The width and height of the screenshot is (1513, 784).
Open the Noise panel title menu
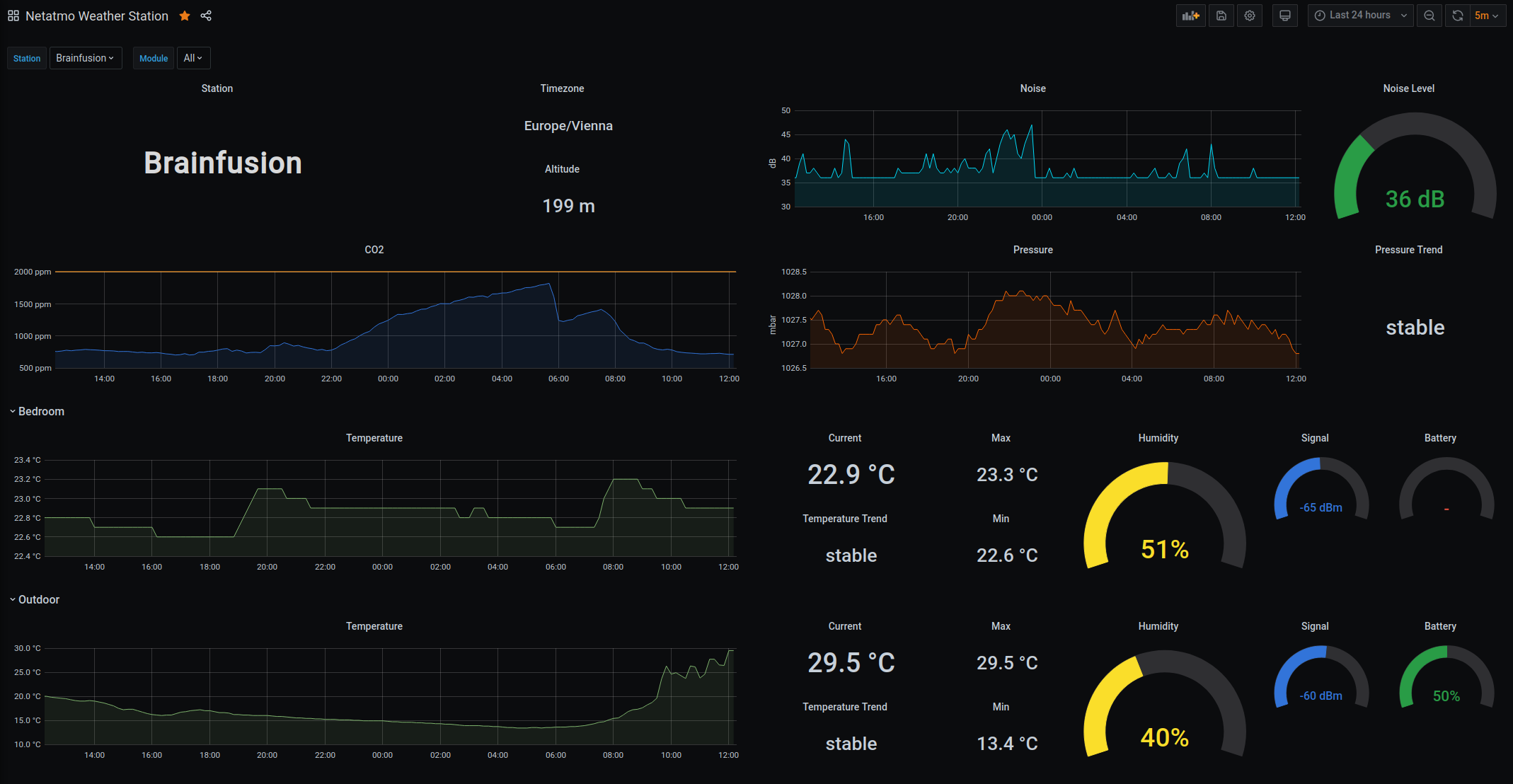coord(1032,88)
